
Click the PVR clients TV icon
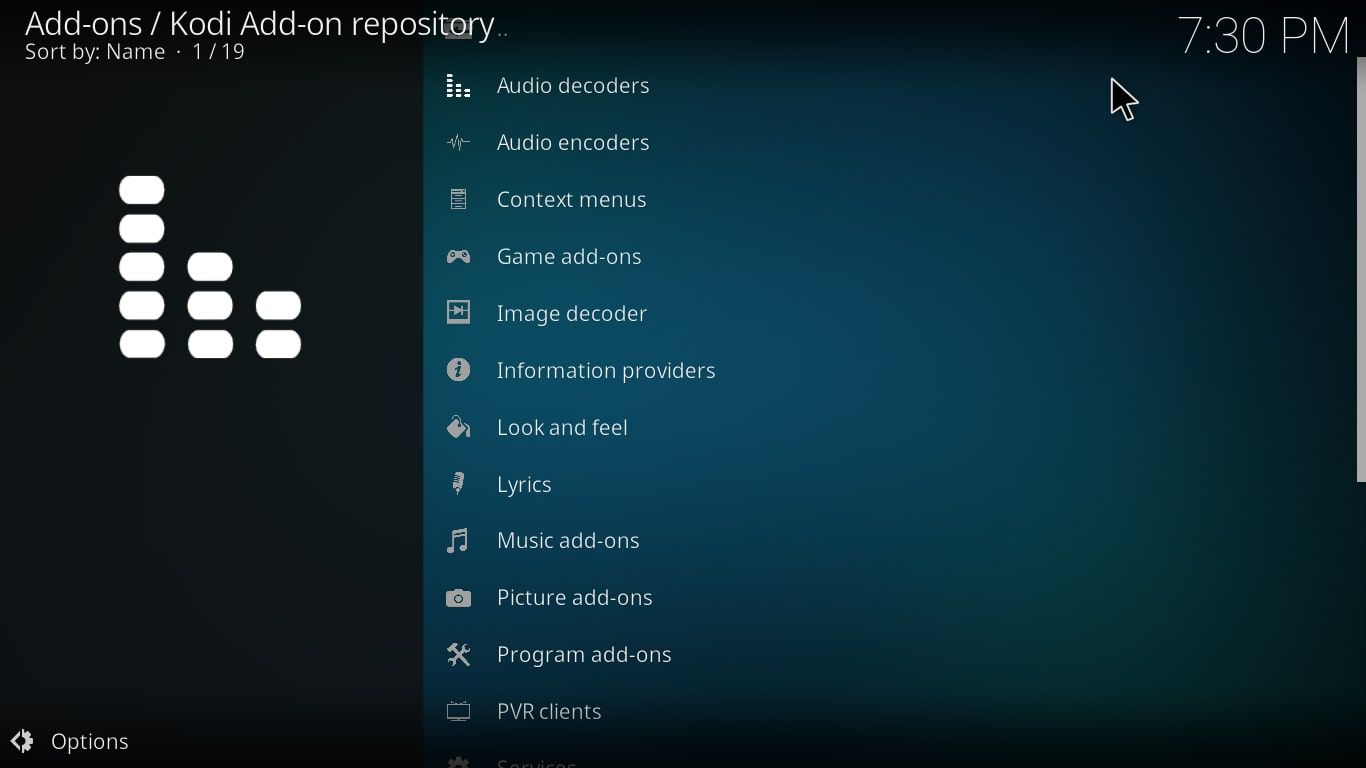click(458, 712)
